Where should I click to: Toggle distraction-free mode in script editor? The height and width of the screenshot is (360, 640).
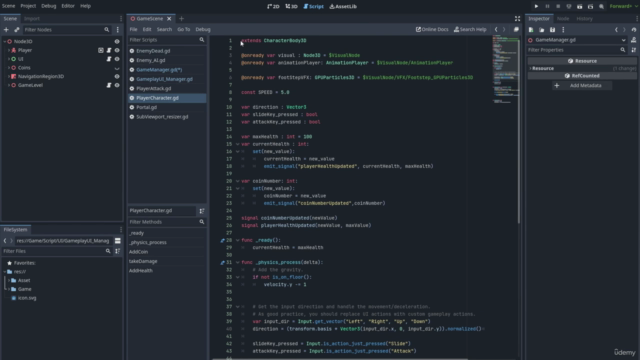[518, 19]
